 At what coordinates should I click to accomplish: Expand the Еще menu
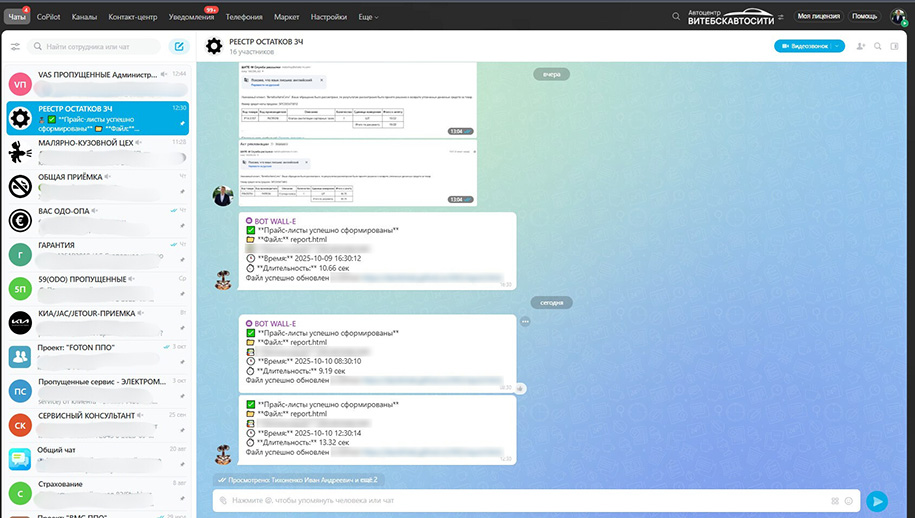(x=368, y=17)
